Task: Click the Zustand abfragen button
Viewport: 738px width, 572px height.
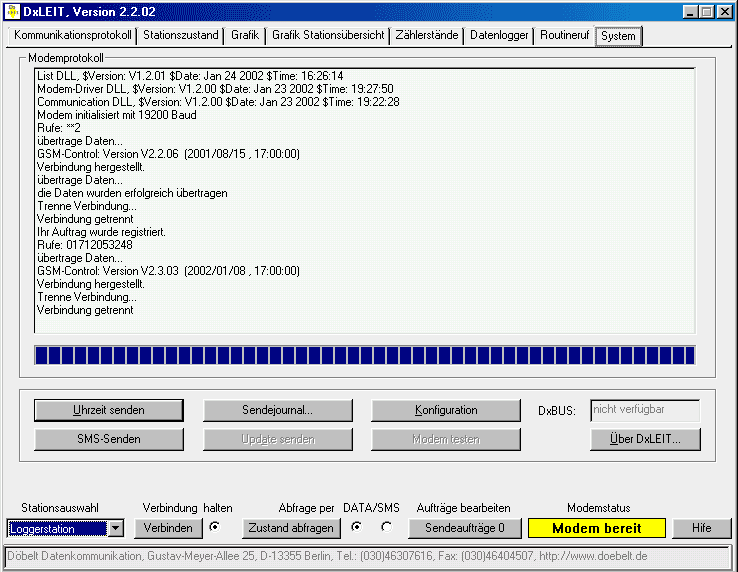Action: (x=291, y=528)
